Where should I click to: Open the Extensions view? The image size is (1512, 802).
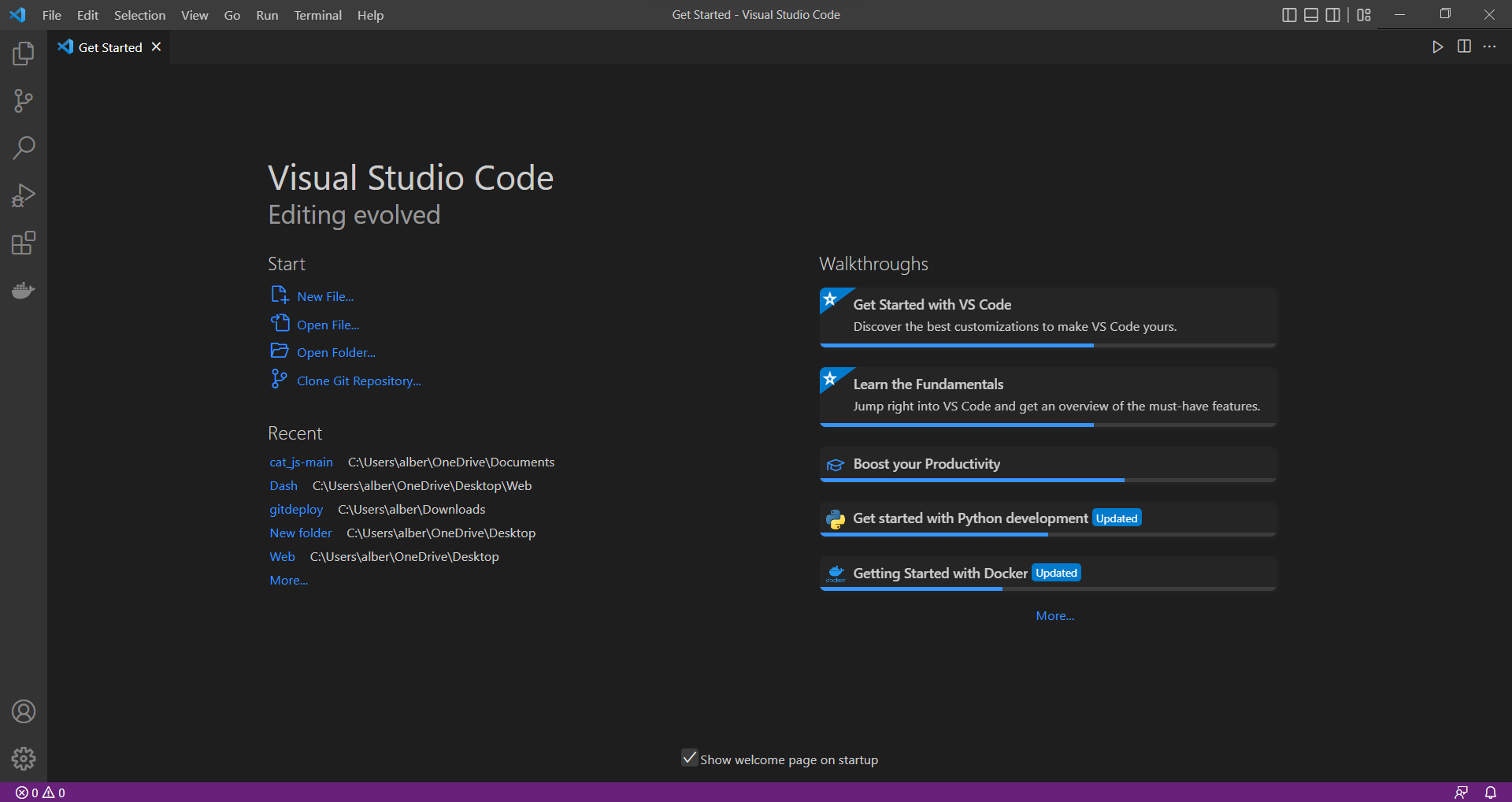pos(24,243)
